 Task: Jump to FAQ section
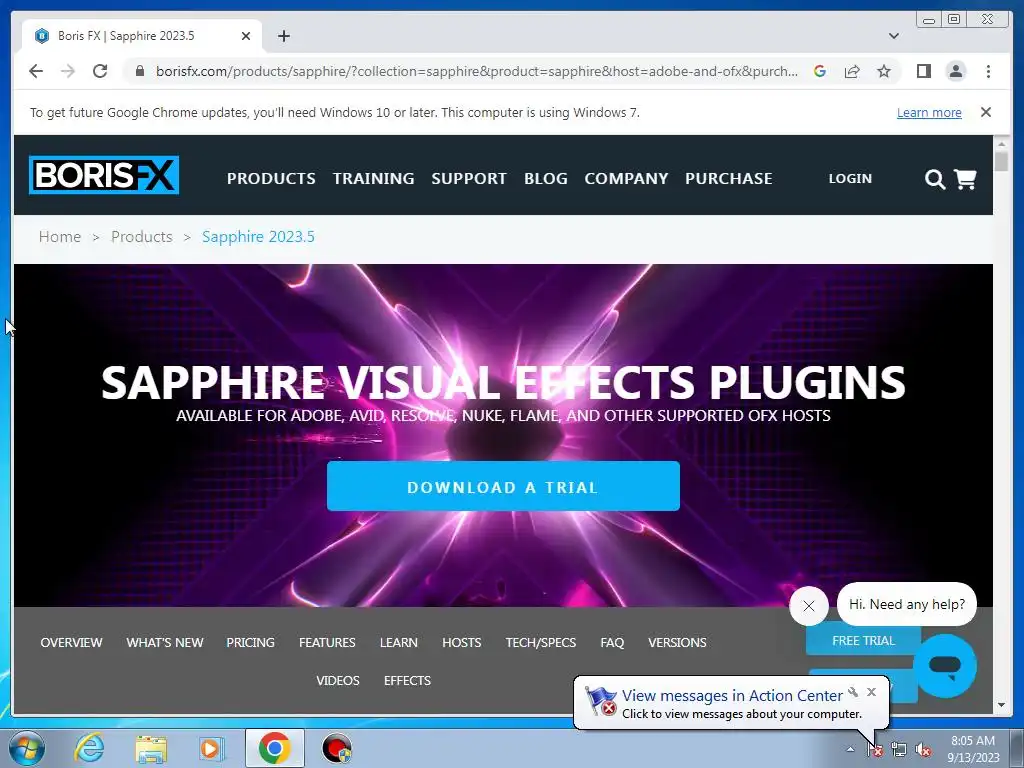coord(612,643)
